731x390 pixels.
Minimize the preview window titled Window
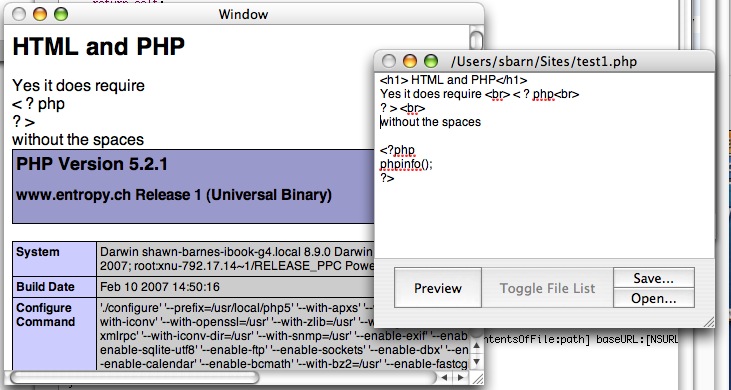point(40,14)
